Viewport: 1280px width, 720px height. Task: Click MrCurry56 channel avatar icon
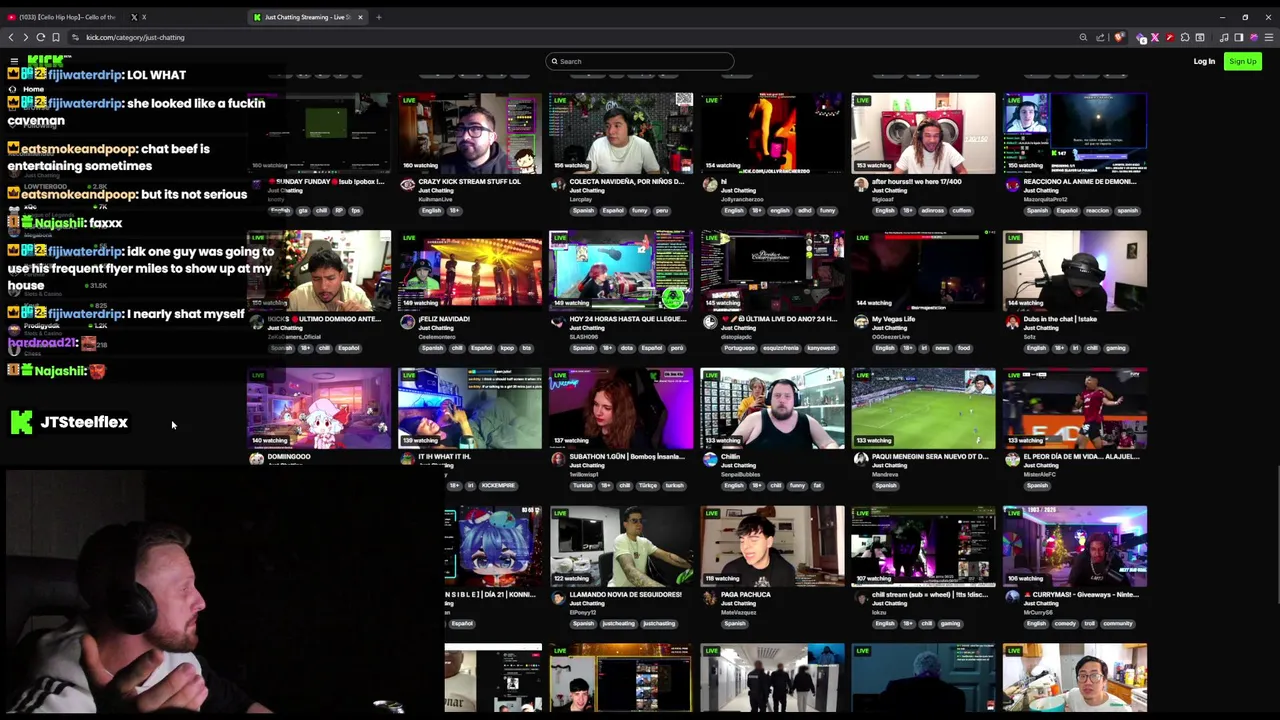click(1013, 598)
